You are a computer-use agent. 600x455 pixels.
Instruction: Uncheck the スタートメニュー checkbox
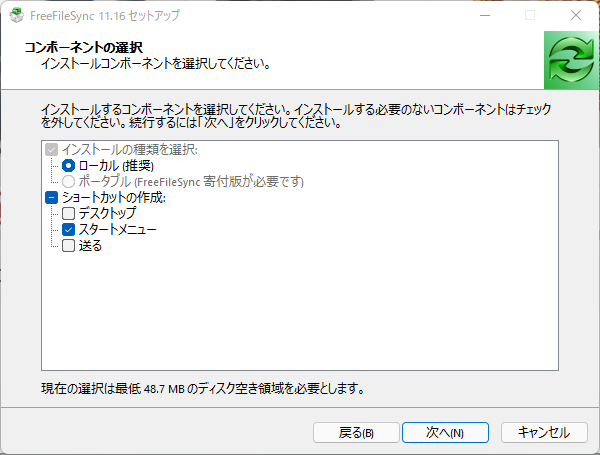point(68,230)
